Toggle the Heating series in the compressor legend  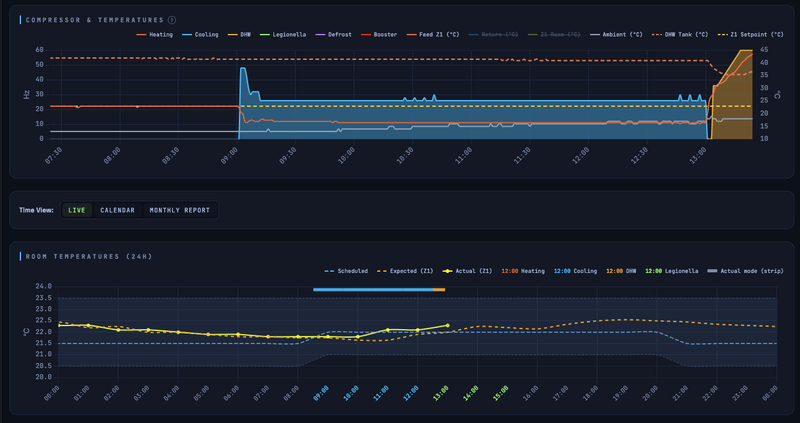(x=155, y=35)
